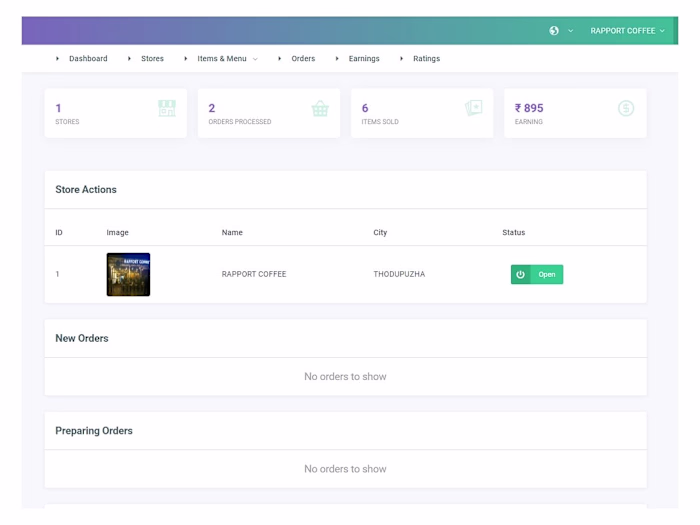Screen dimensions: 700x525
Task: Click the arrow bullet before Dashboard
Action: point(57,58)
